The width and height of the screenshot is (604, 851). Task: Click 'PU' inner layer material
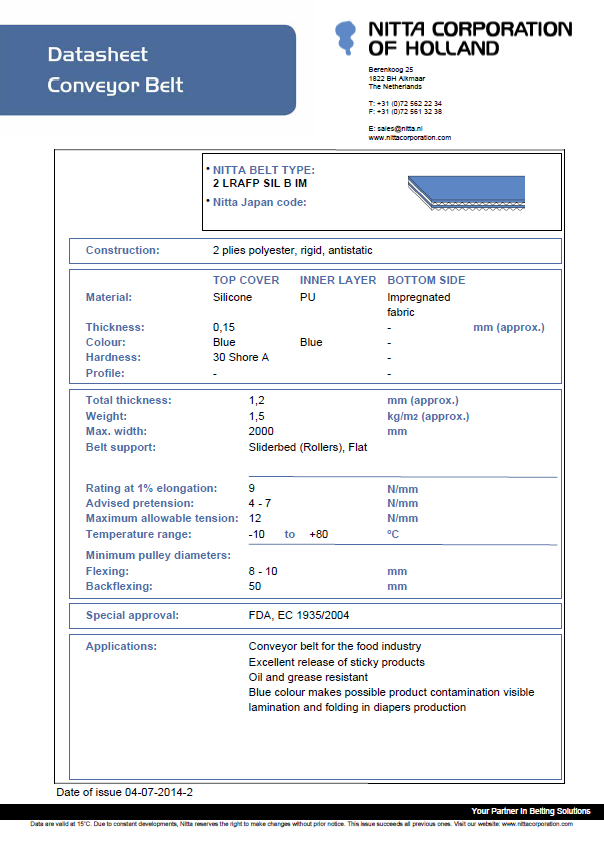point(308,297)
